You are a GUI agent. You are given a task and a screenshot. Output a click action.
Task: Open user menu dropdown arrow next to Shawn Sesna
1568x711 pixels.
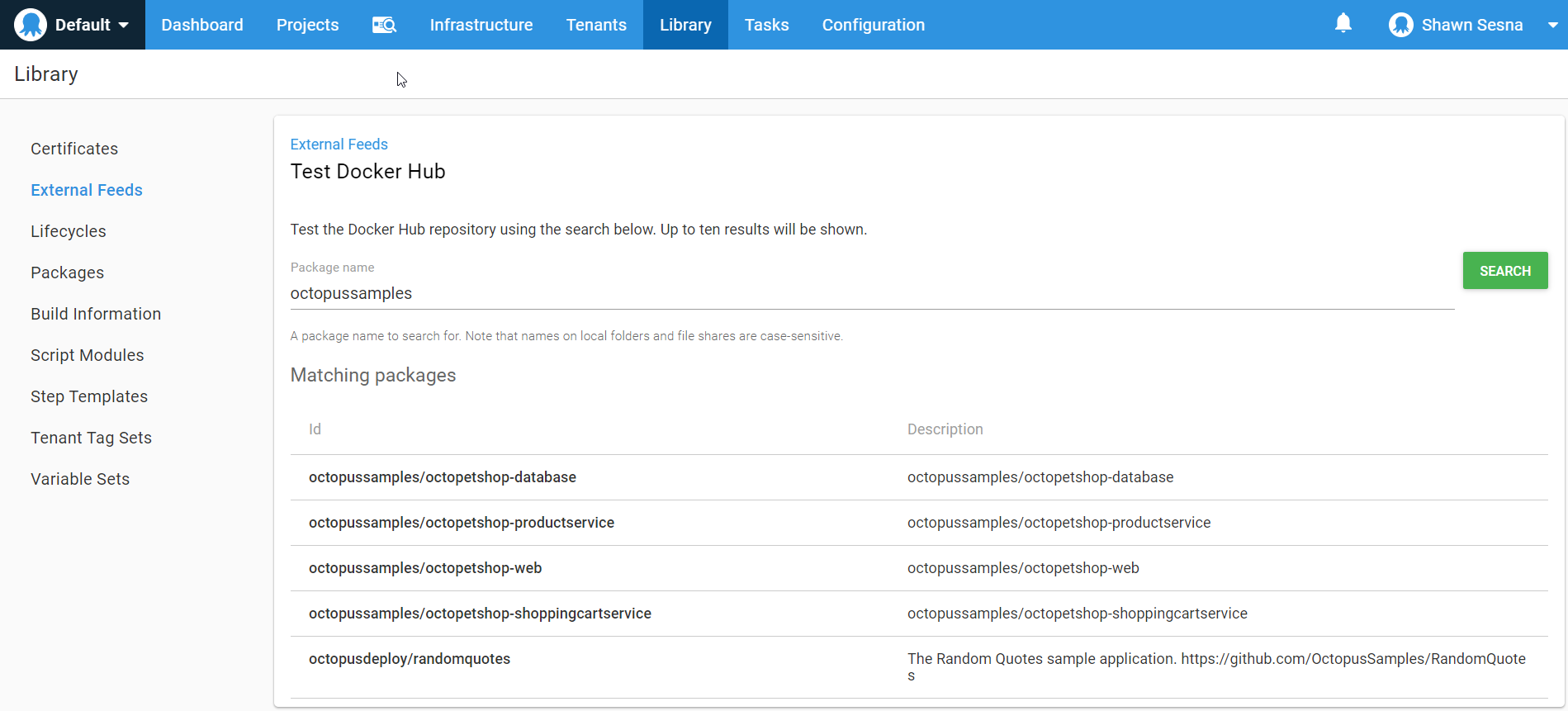(1551, 25)
